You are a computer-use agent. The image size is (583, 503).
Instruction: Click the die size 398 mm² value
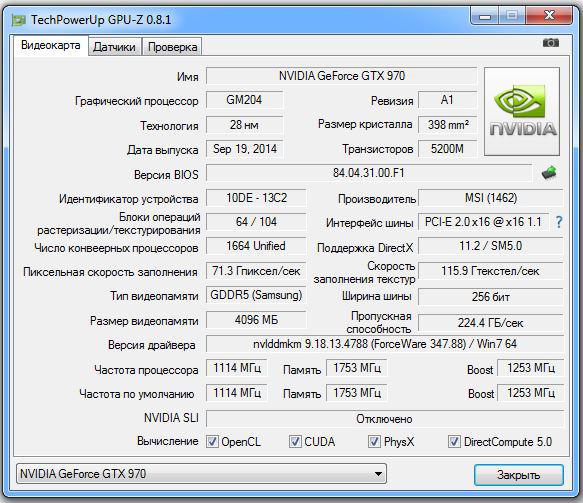tap(447, 125)
